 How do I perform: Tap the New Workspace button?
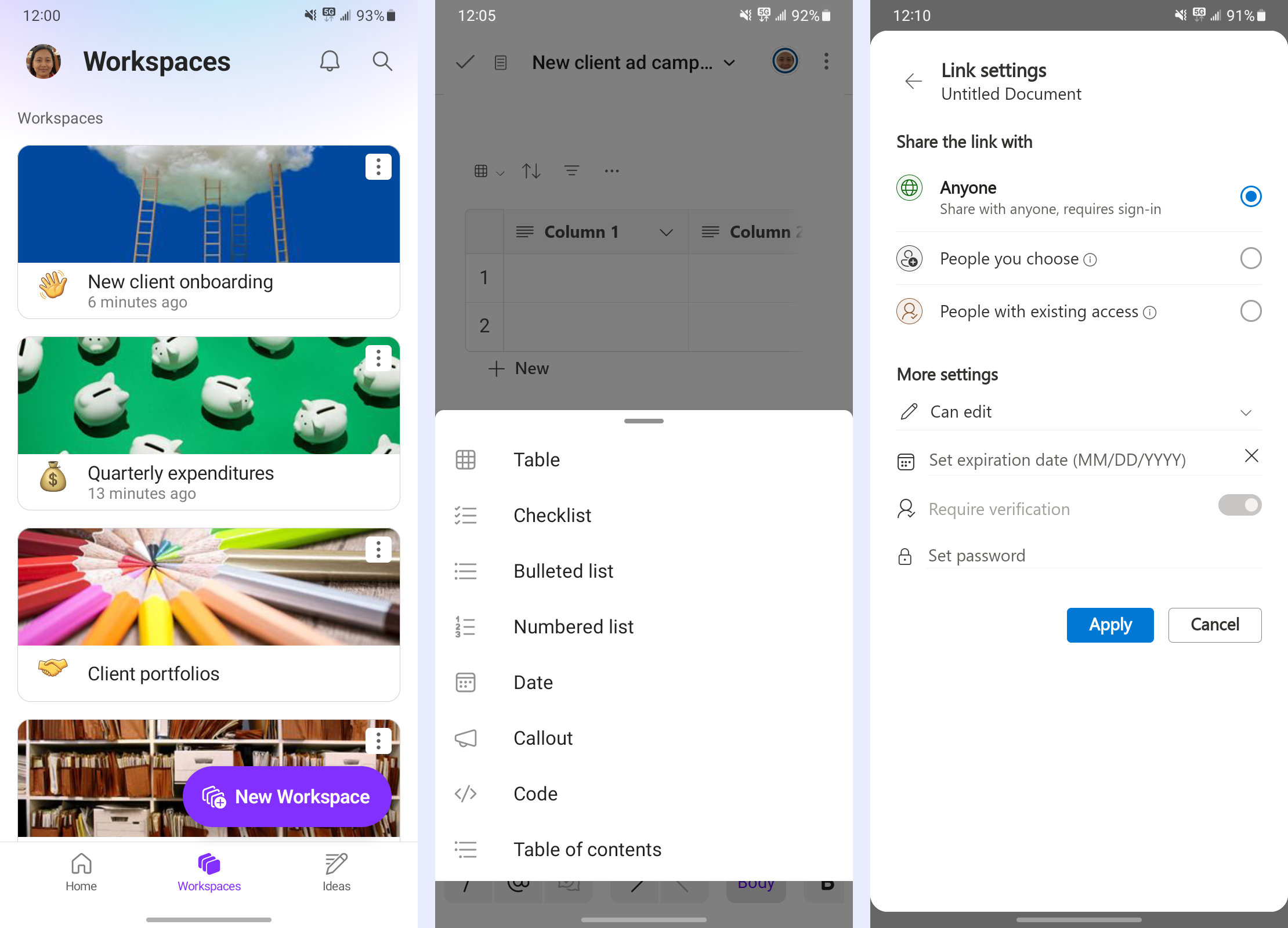point(287,797)
